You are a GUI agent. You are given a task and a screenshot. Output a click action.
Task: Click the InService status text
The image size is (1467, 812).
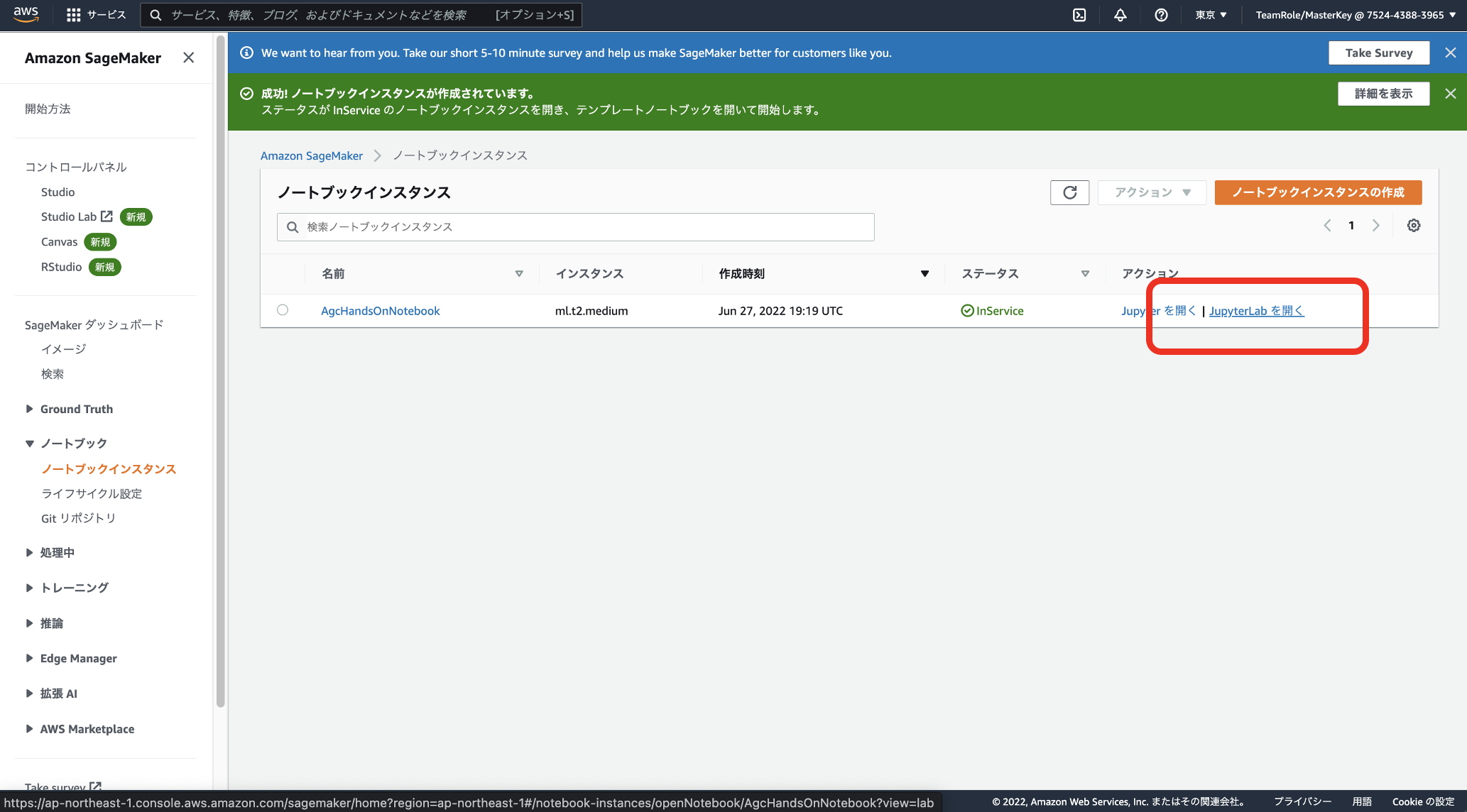pyautogui.click(x=999, y=311)
